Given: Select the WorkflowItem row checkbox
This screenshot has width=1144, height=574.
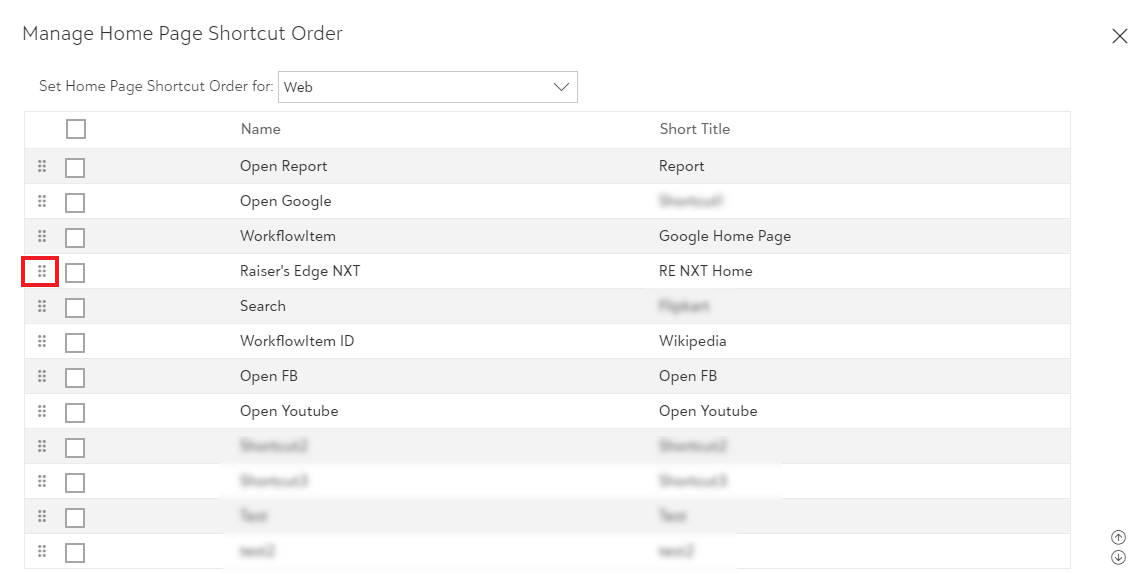Looking at the screenshot, I should [75, 238].
